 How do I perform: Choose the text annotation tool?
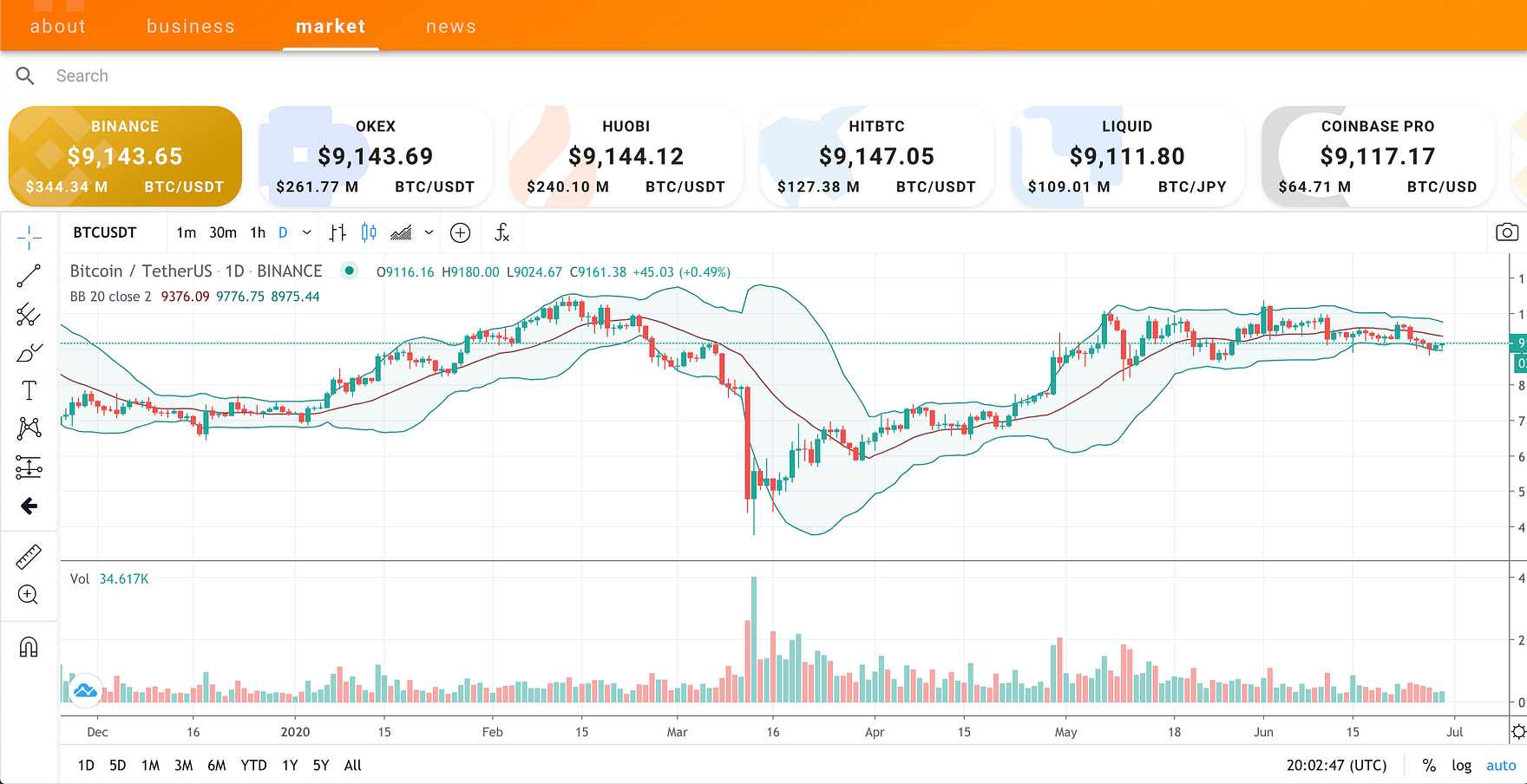pyautogui.click(x=29, y=391)
